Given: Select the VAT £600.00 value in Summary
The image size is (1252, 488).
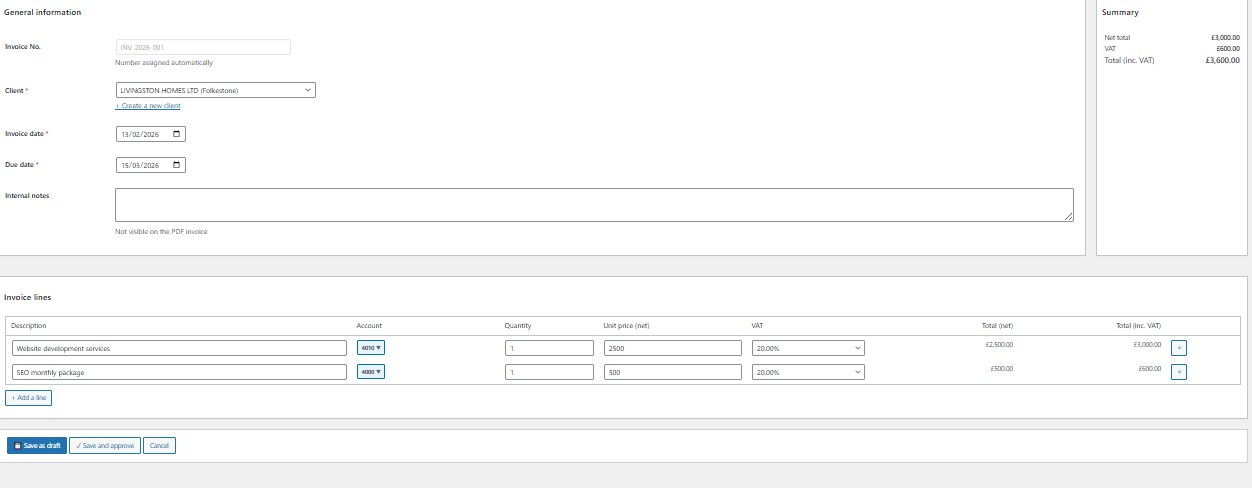Looking at the screenshot, I should coord(1228,48).
